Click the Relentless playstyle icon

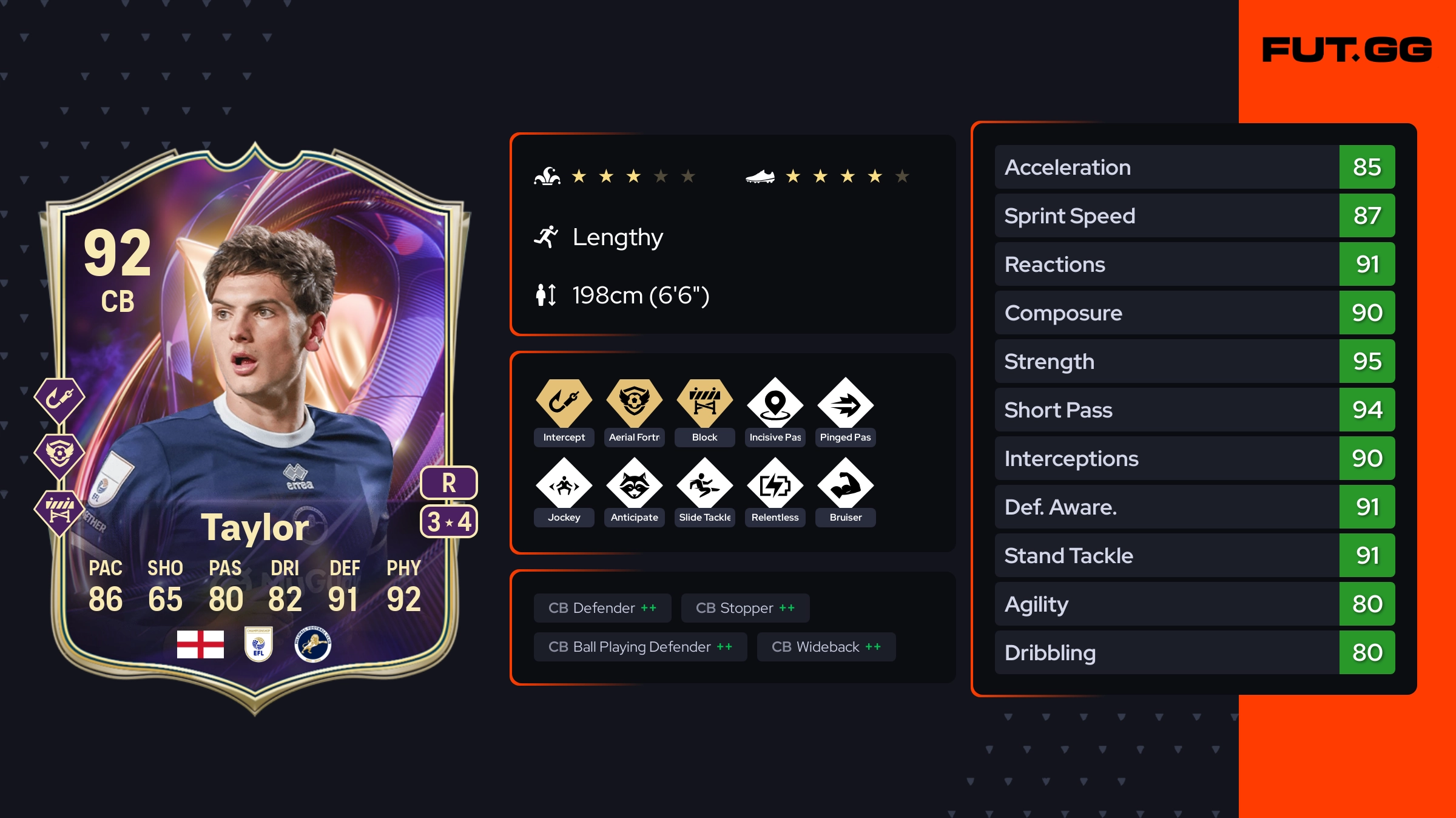coord(775,483)
